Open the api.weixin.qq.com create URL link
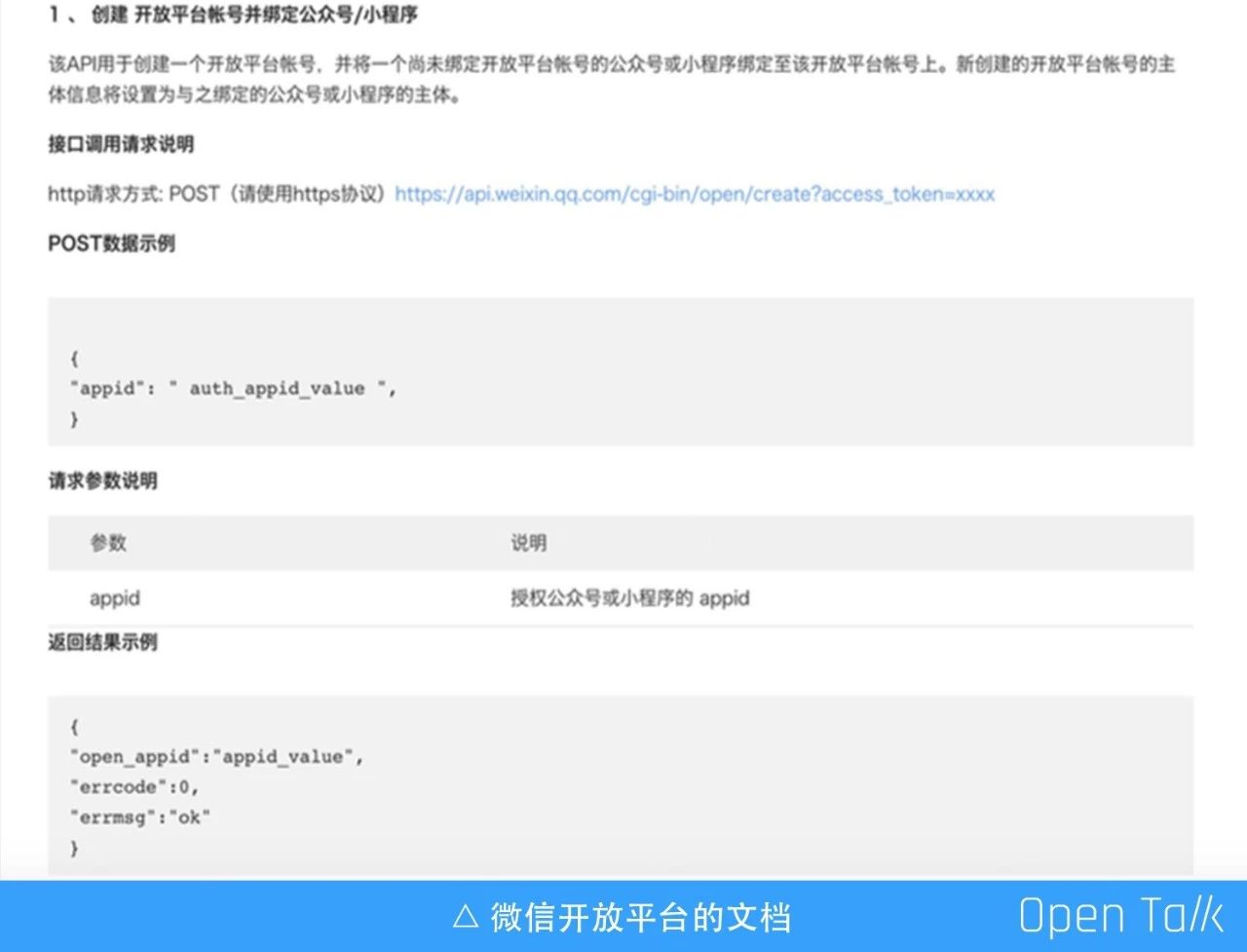1247x952 pixels. tap(695, 194)
